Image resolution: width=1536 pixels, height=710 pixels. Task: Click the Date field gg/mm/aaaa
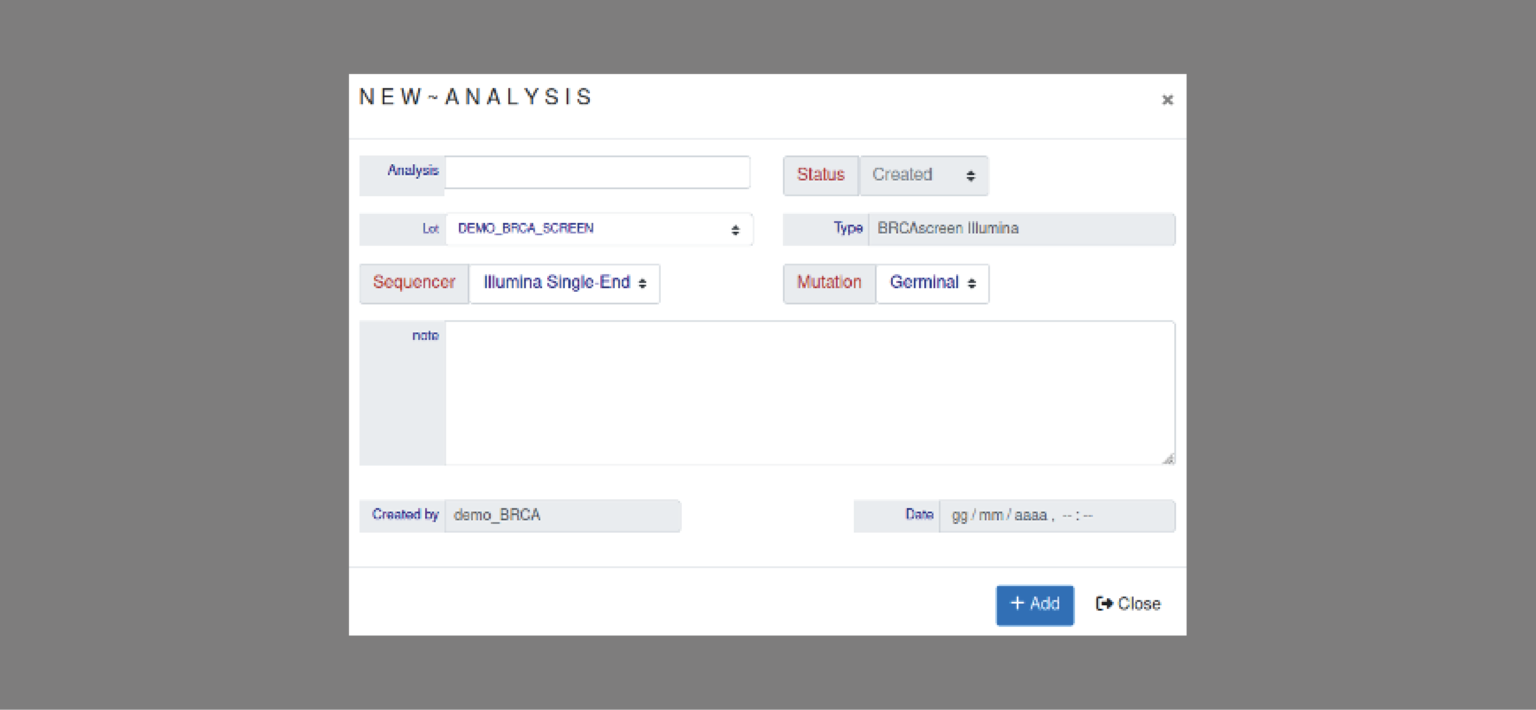(x=1056, y=516)
